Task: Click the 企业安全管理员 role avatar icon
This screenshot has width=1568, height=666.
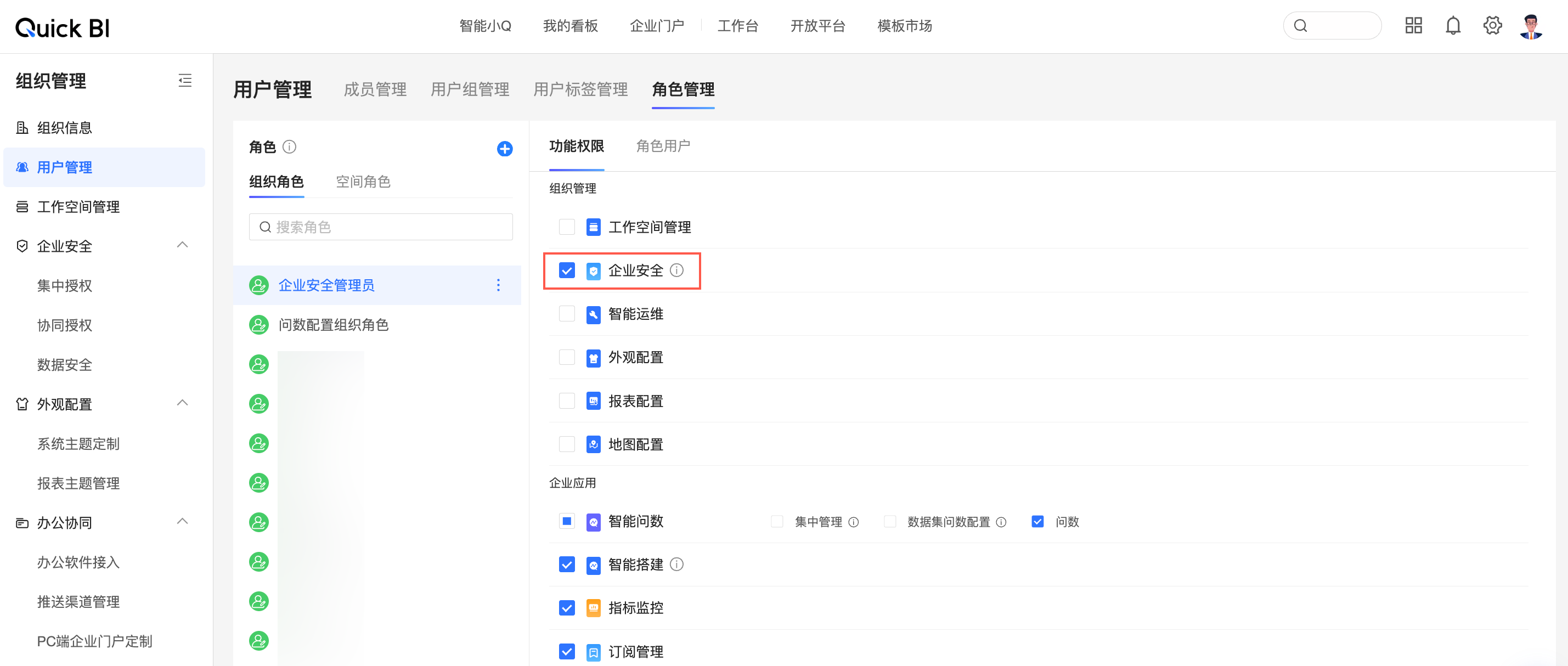Action: coord(259,285)
